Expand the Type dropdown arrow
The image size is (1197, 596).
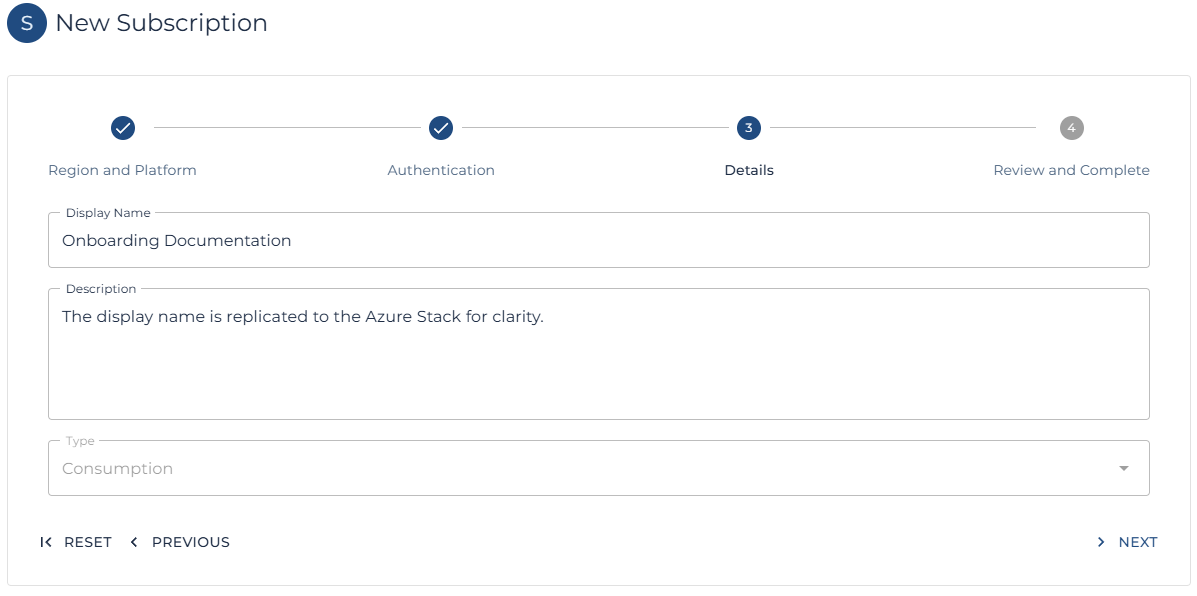pyautogui.click(x=1123, y=469)
